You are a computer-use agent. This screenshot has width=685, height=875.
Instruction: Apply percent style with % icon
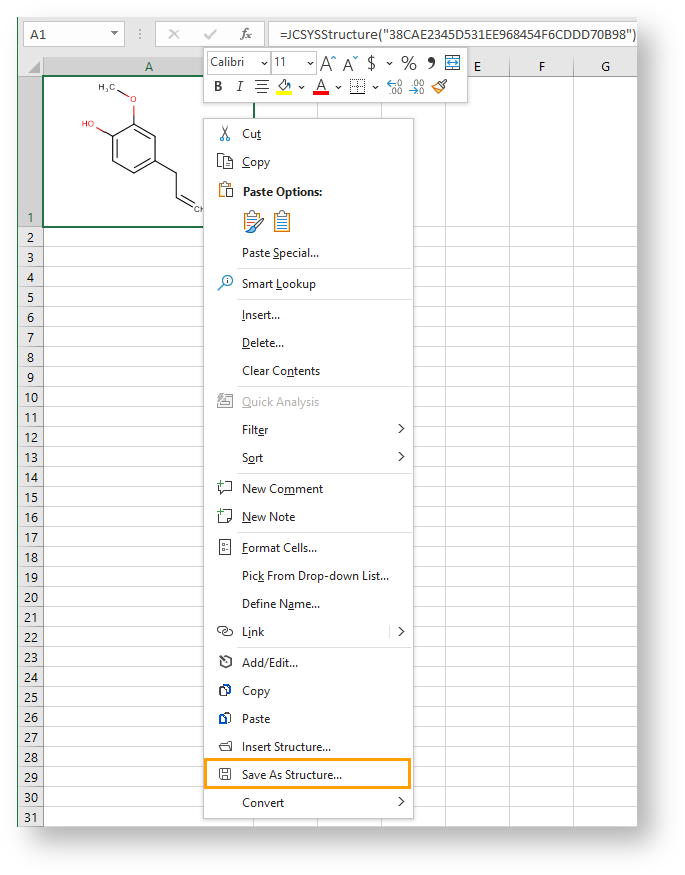tap(408, 63)
